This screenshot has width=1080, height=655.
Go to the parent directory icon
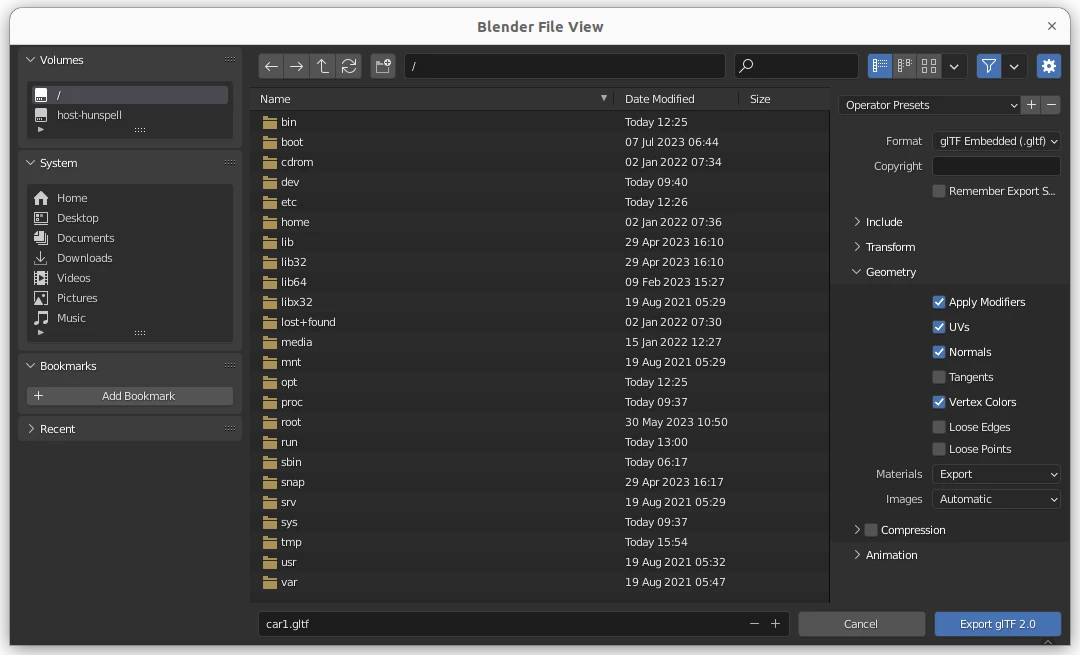[x=322, y=66]
